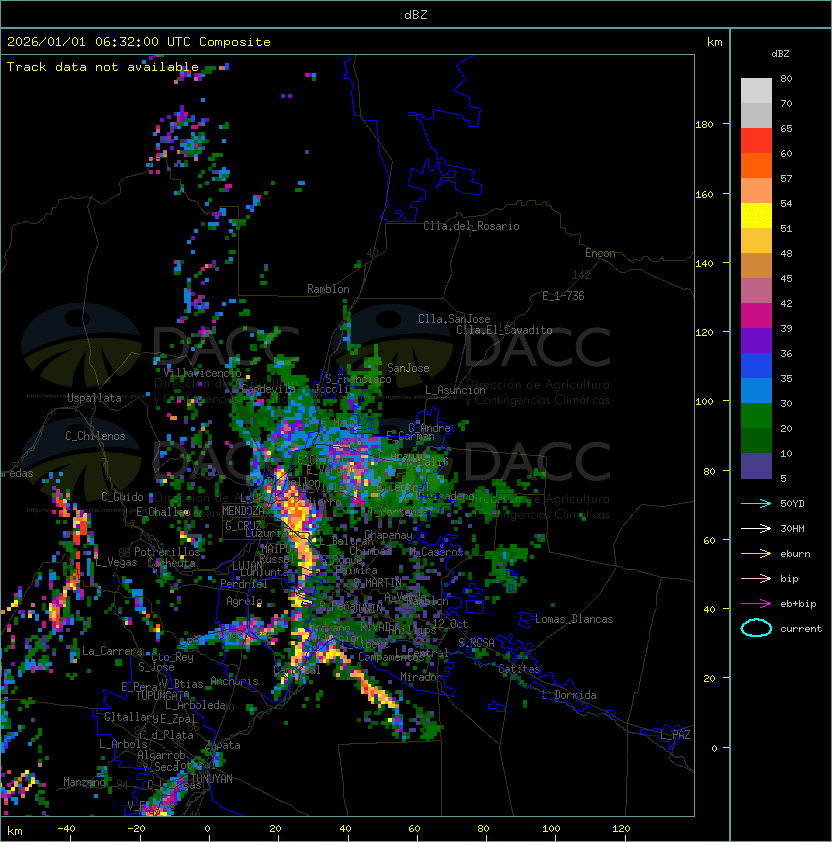Click the 'MENDOZA' map label

pos(243,510)
